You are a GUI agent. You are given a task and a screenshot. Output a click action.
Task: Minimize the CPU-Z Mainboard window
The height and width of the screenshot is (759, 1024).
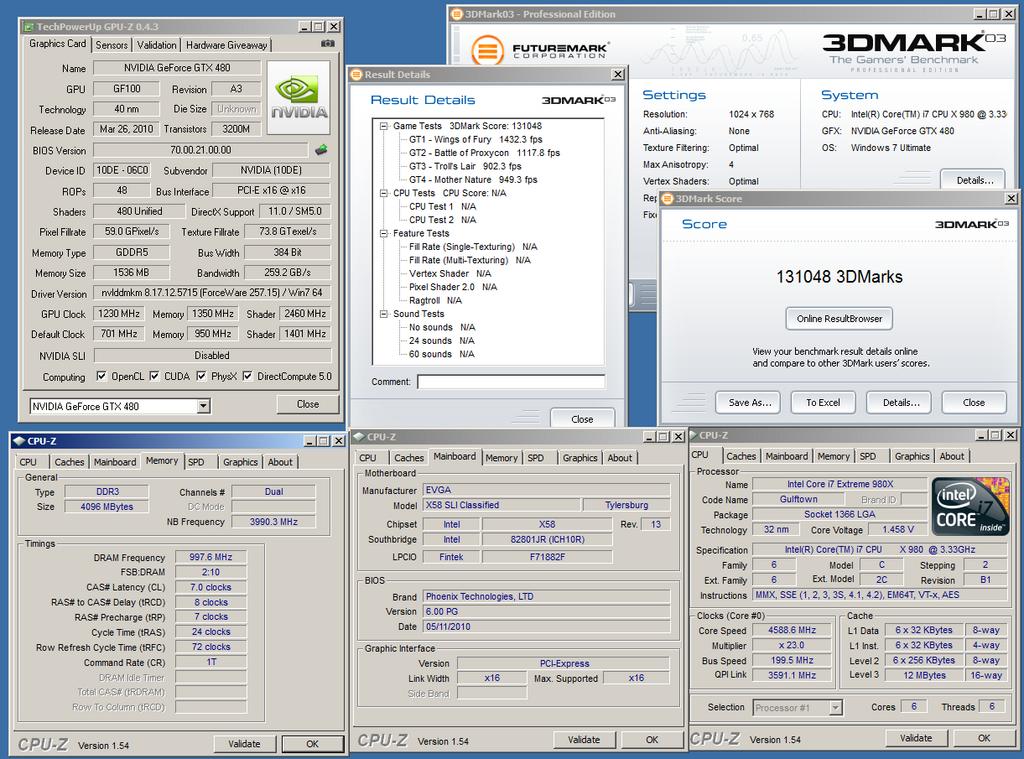pos(649,436)
